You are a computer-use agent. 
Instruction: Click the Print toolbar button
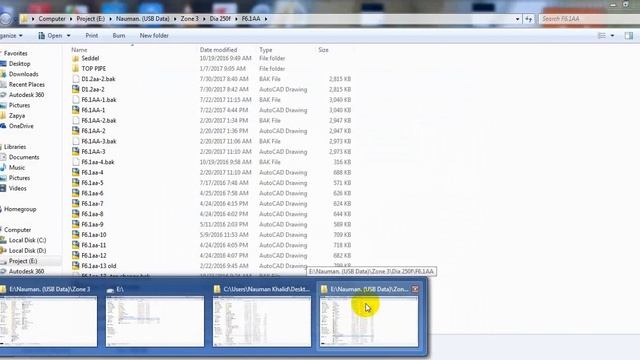[91, 36]
